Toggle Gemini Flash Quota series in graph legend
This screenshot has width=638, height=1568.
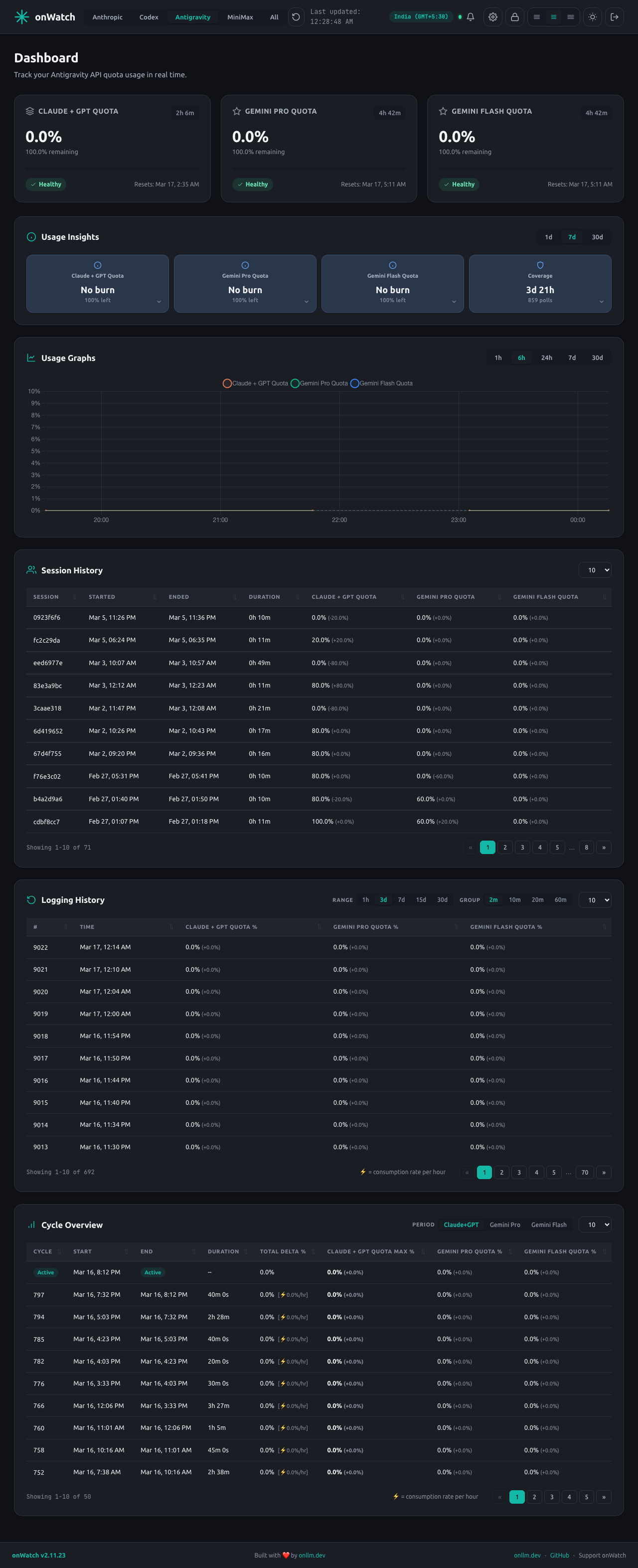[382, 383]
